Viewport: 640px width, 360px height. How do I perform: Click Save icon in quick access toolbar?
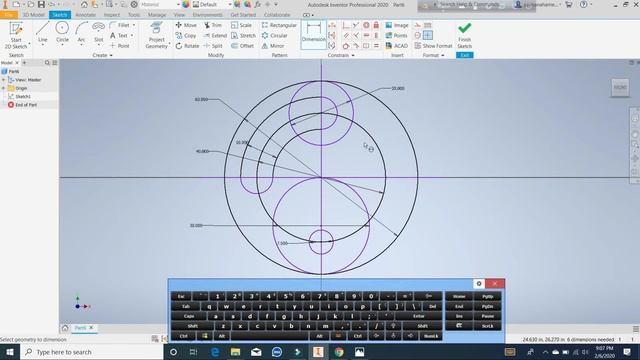(x=41, y=4)
